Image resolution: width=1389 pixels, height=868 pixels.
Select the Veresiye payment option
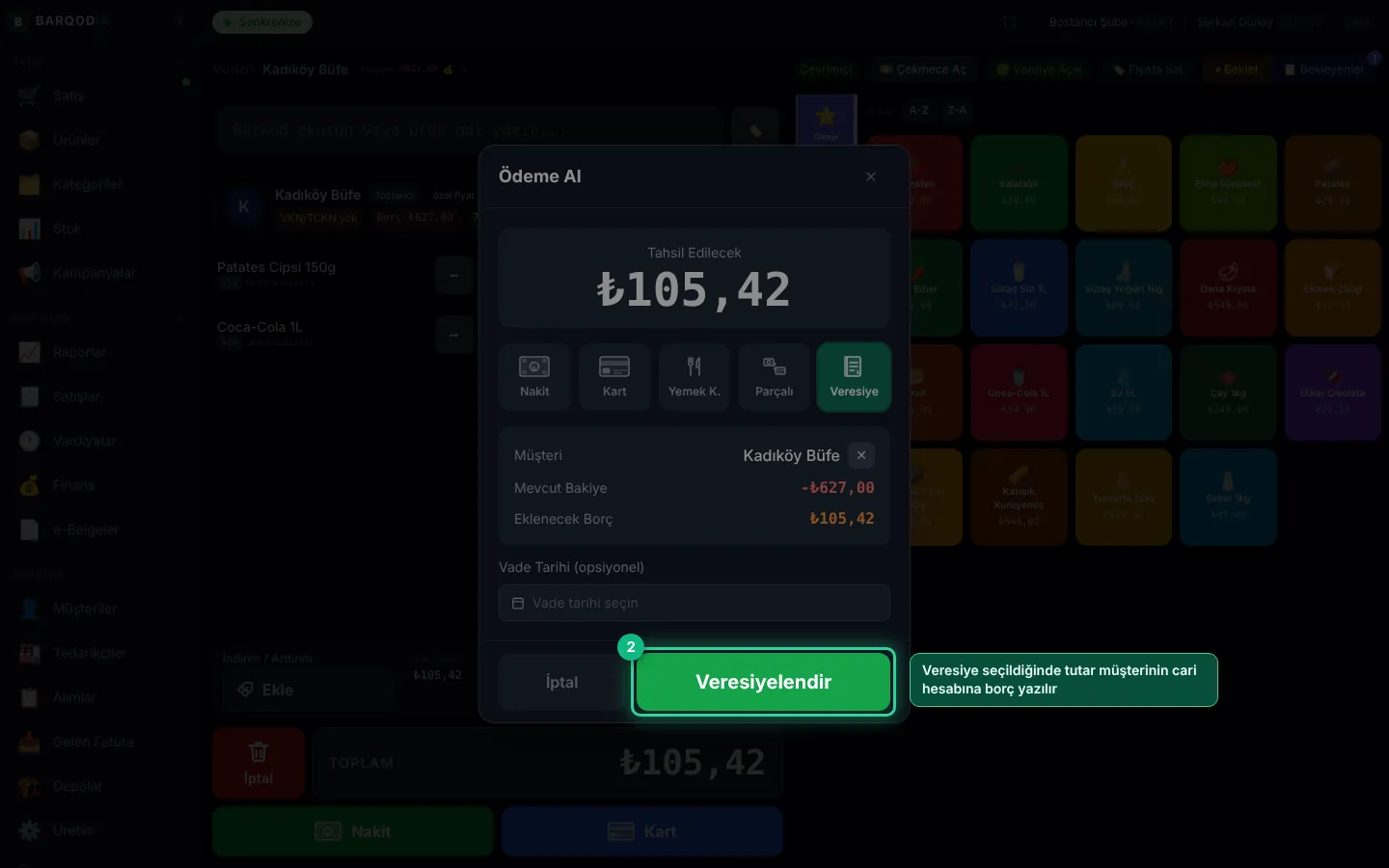tap(854, 377)
